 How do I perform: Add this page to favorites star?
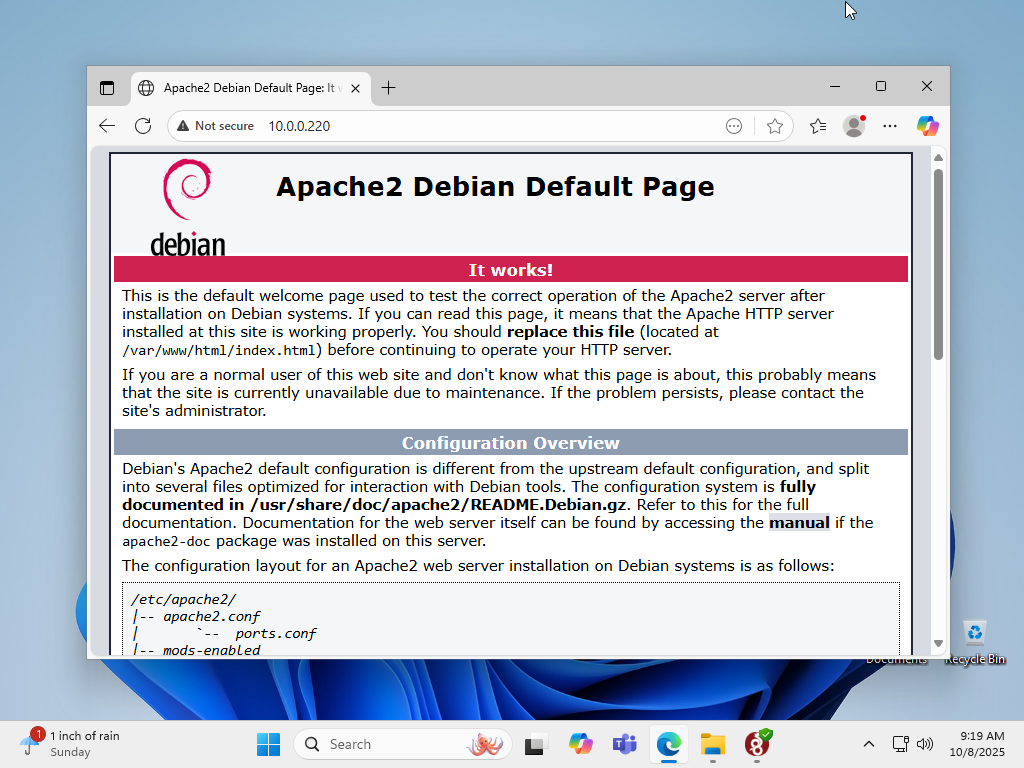(x=774, y=126)
